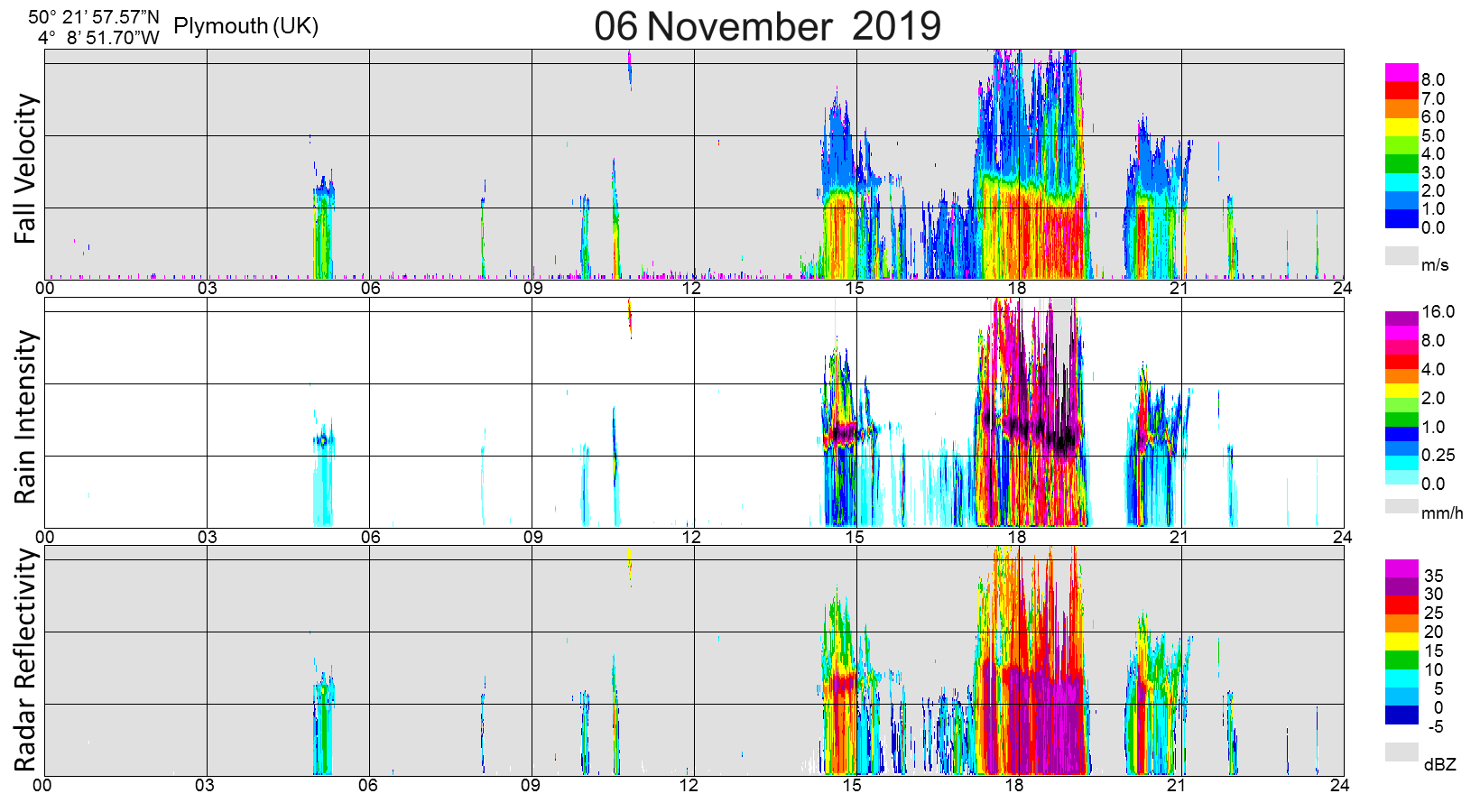Click the gray swatch beside dBZ

[1401, 752]
